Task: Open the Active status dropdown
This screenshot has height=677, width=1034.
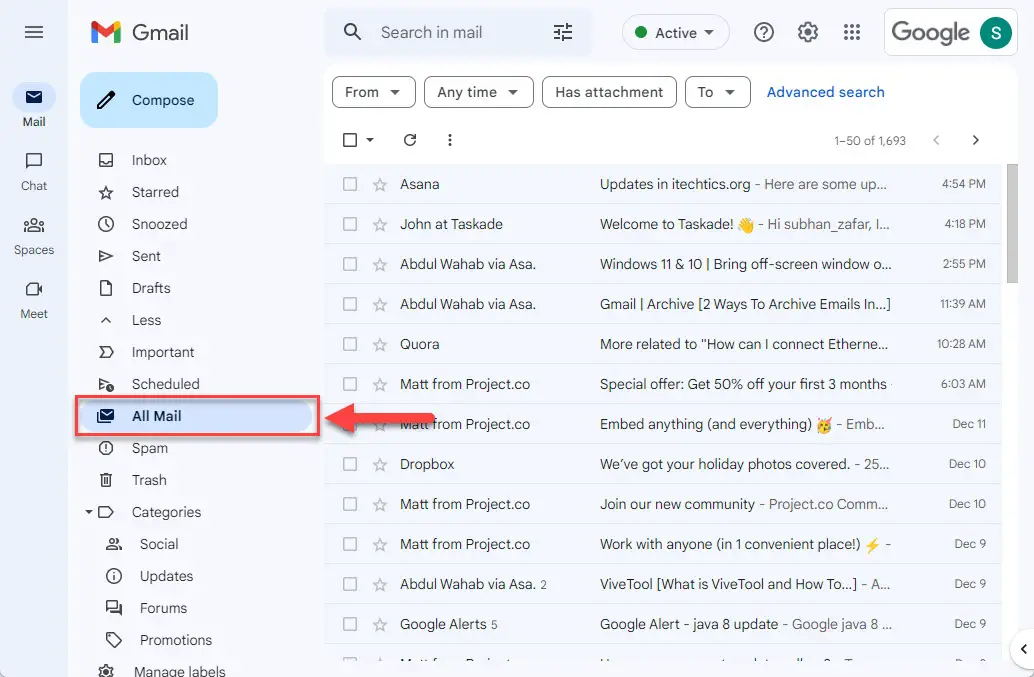Action: coord(675,32)
